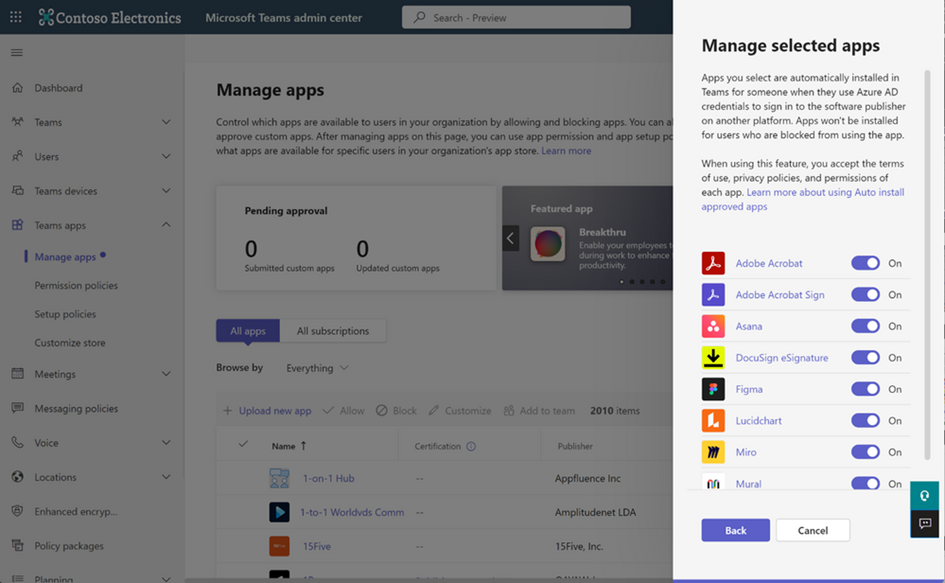Turn off the Adobe Acrobat toggle
The width and height of the screenshot is (945, 583).
coord(865,263)
